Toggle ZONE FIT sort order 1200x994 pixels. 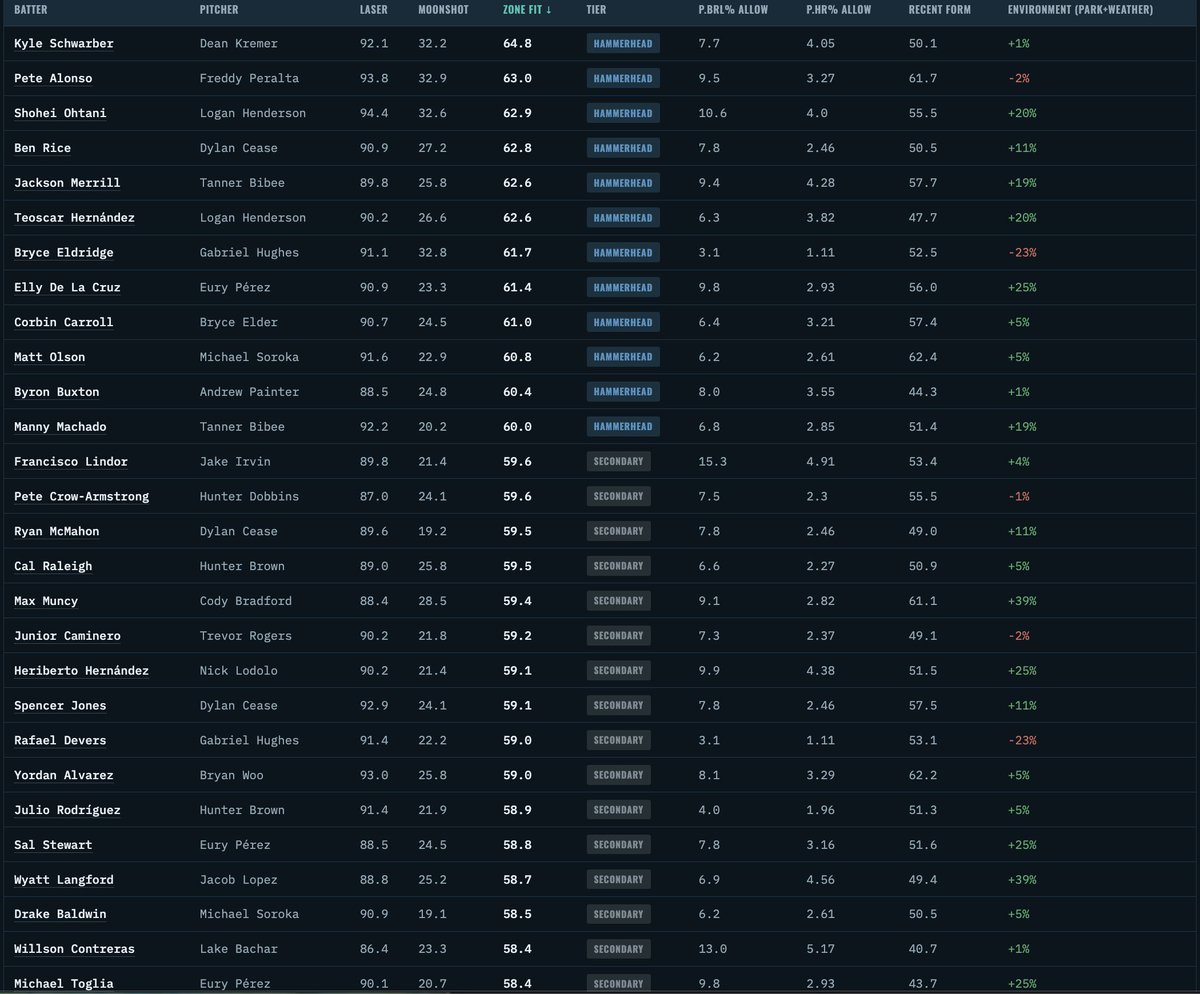coord(527,10)
